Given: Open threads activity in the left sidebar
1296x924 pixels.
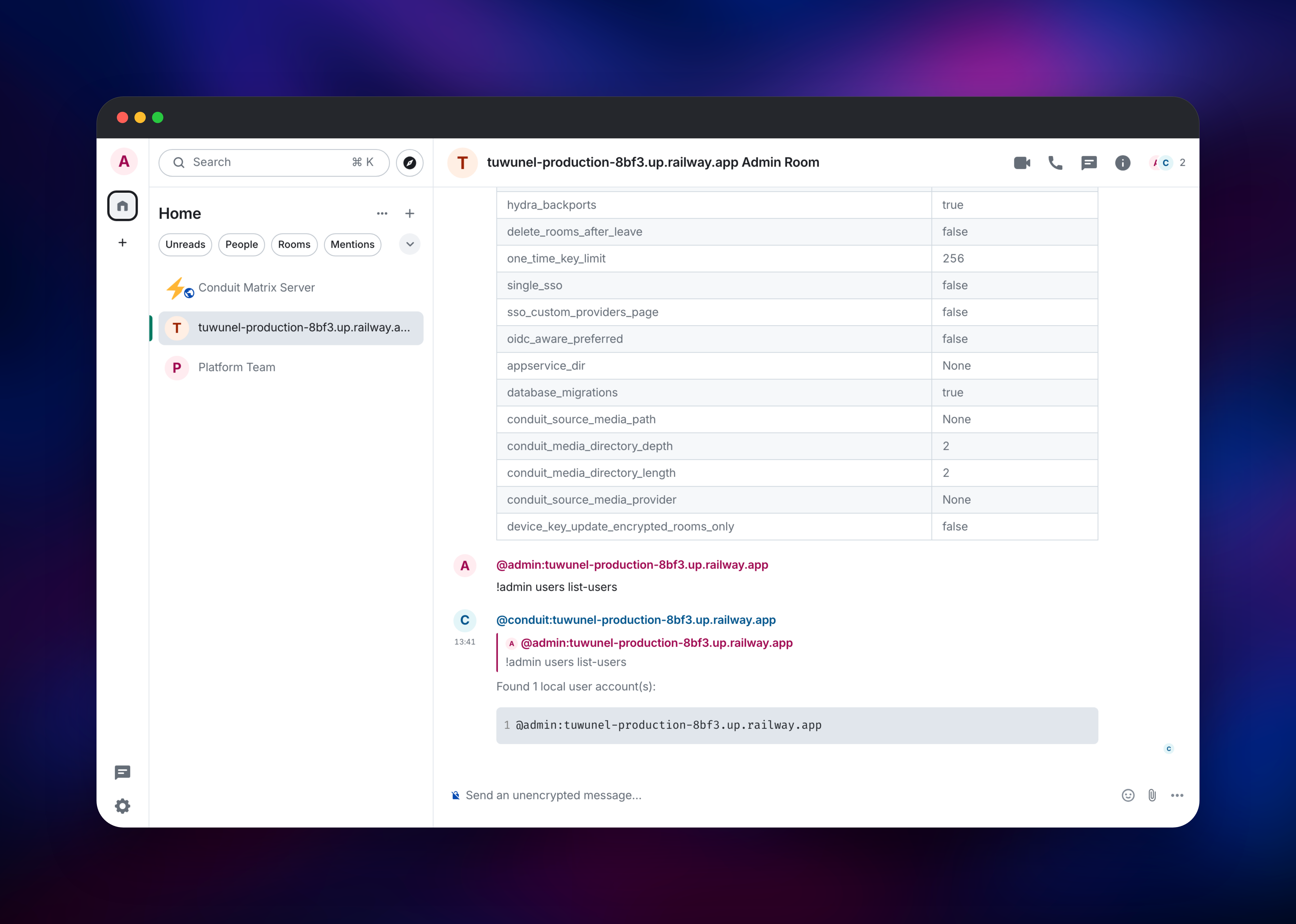Looking at the screenshot, I should click(122, 772).
